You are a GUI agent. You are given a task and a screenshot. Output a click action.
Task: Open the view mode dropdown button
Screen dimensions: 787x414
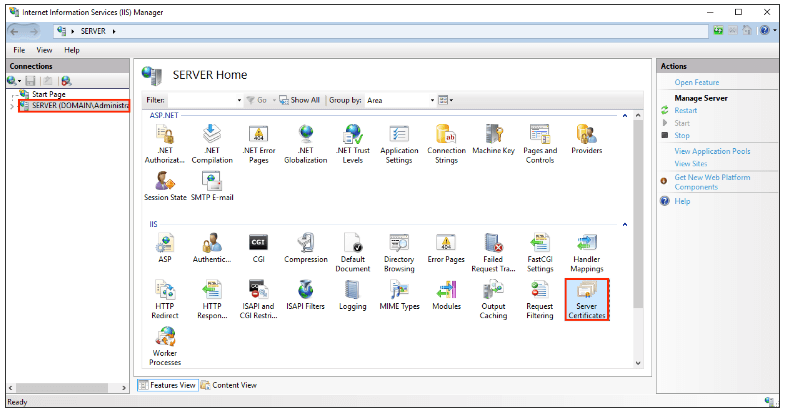point(446,100)
